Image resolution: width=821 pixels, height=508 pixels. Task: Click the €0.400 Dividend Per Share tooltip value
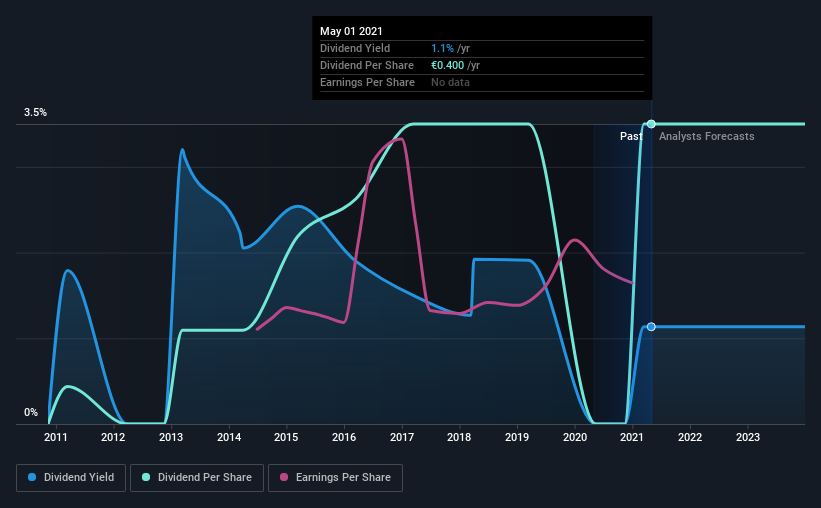click(447, 65)
